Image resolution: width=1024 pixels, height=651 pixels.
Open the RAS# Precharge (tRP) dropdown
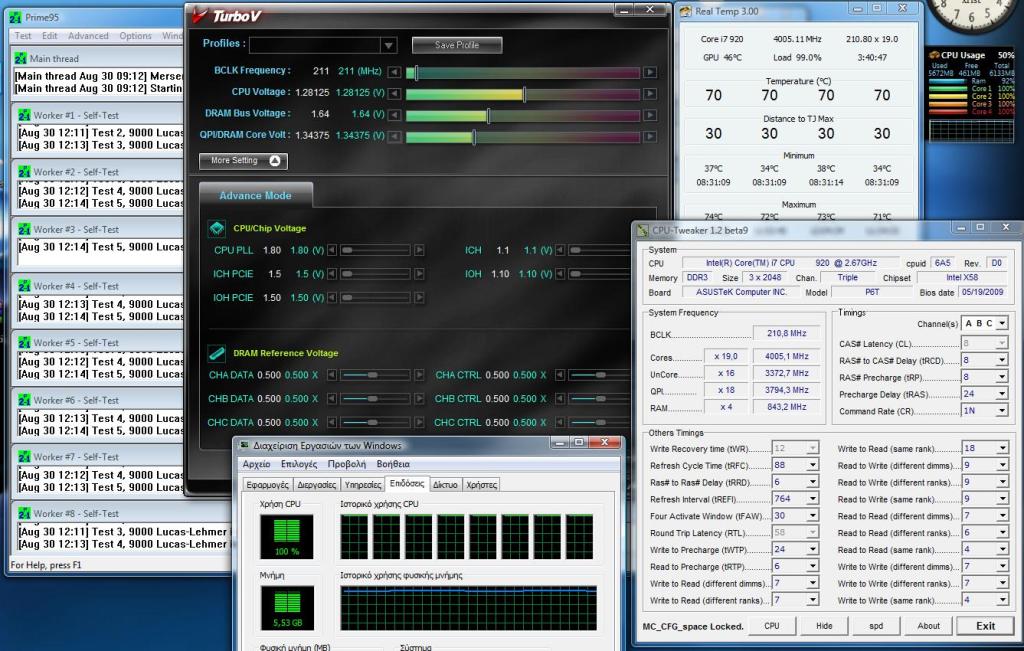pos(1002,377)
